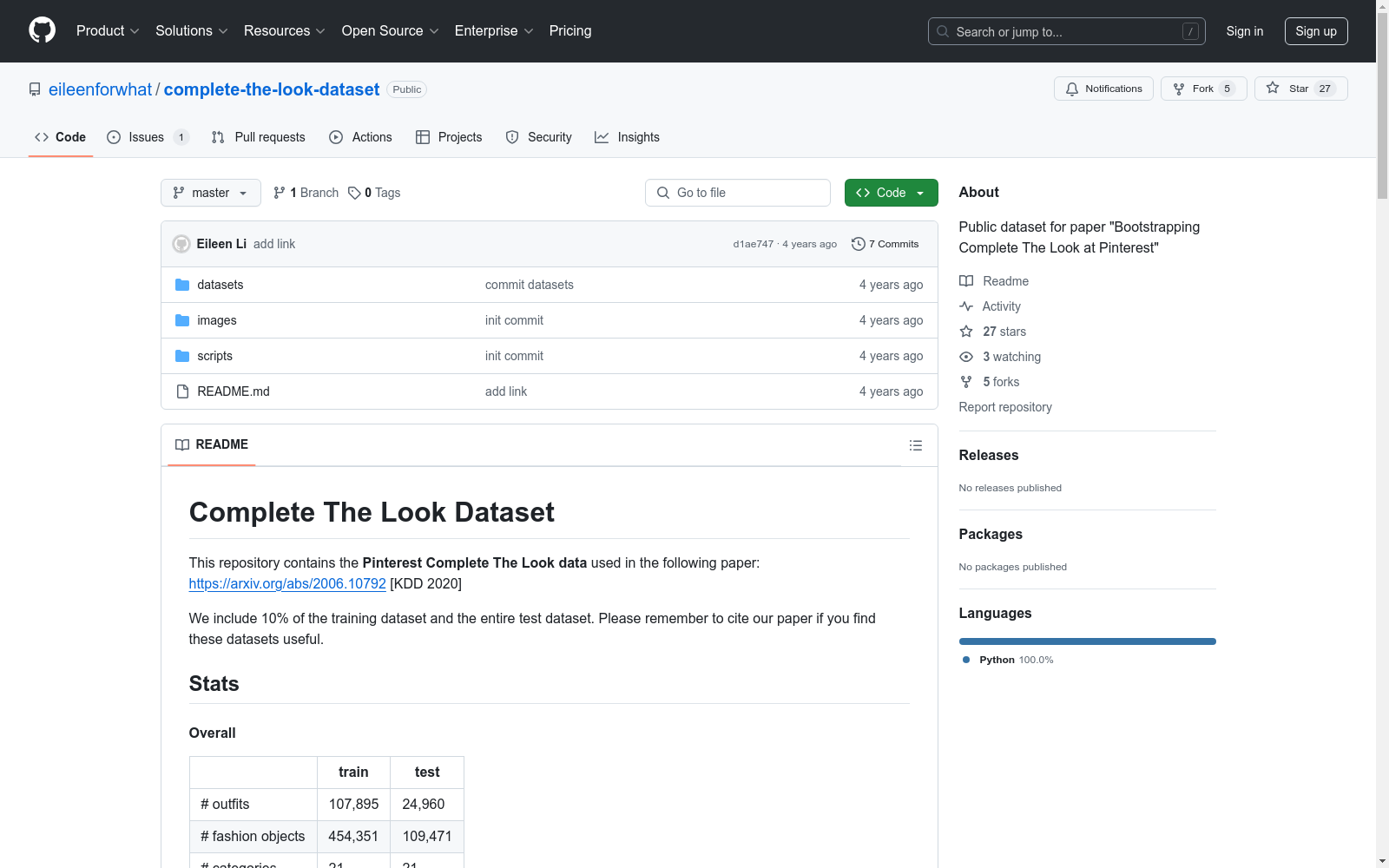Focus the Search or jump to field
1389x868 pixels.
pos(1067,31)
